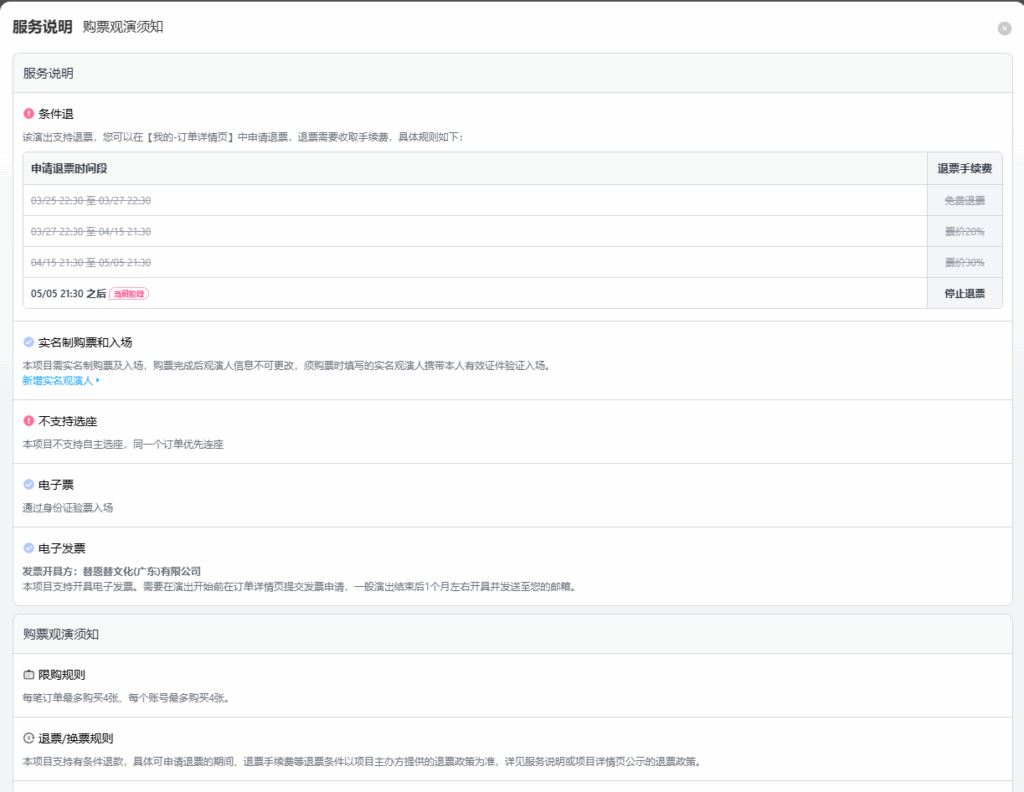Click the 服务说明 section panel header
The width and height of the screenshot is (1024, 792).
[x=49, y=74]
